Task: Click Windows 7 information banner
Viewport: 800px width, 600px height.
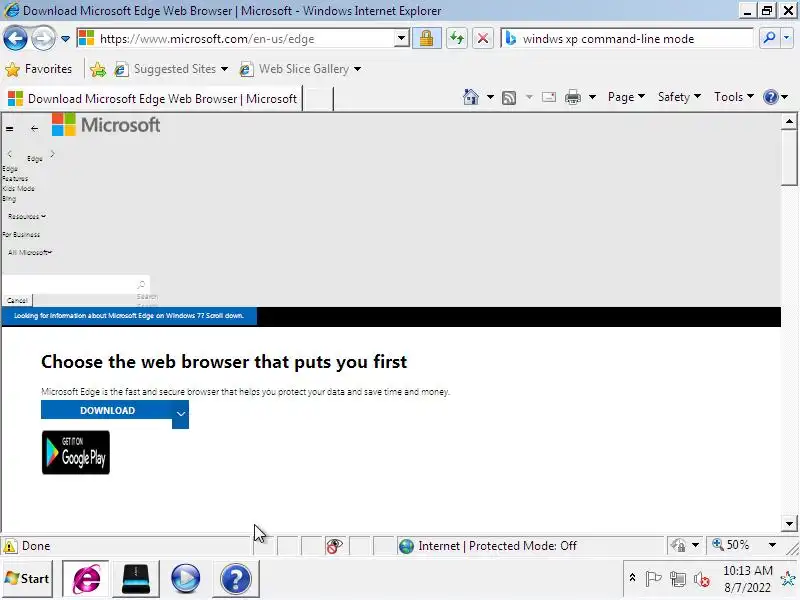Action: coord(129,316)
